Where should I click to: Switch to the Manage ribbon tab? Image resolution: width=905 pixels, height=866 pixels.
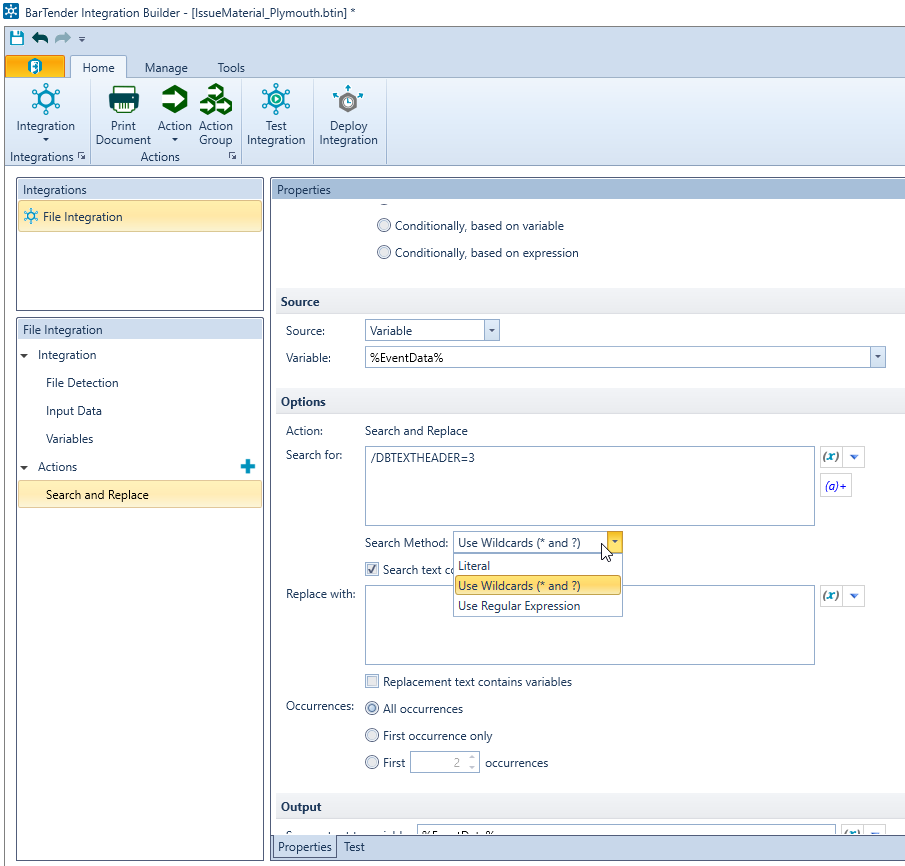(x=166, y=68)
